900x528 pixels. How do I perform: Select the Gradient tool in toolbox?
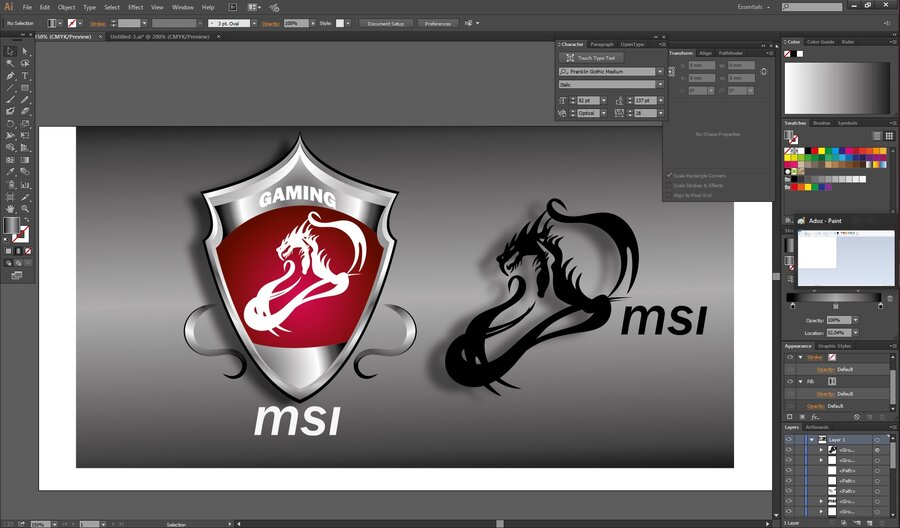coord(25,160)
